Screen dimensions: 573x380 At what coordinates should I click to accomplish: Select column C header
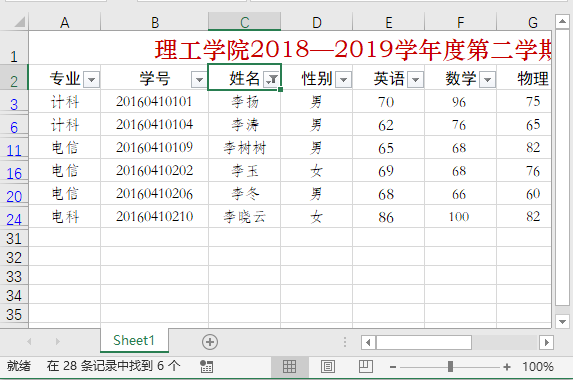click(x=244, y=23)
